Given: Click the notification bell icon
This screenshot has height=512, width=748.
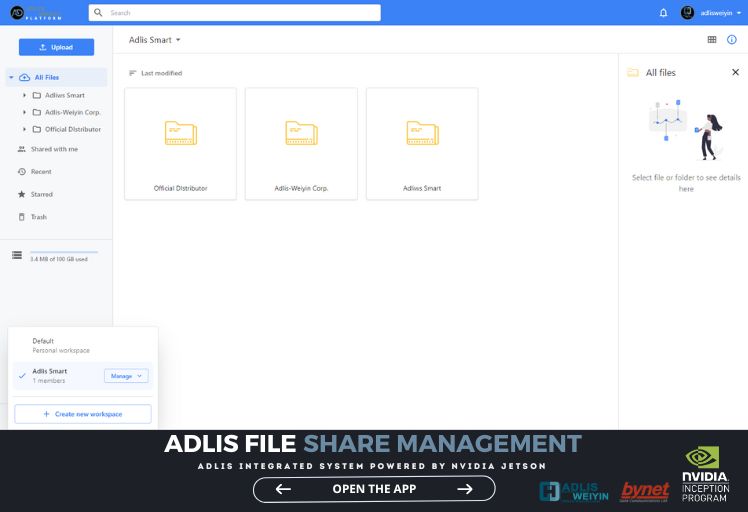Looking at the screenshot, I should [663, 13].
